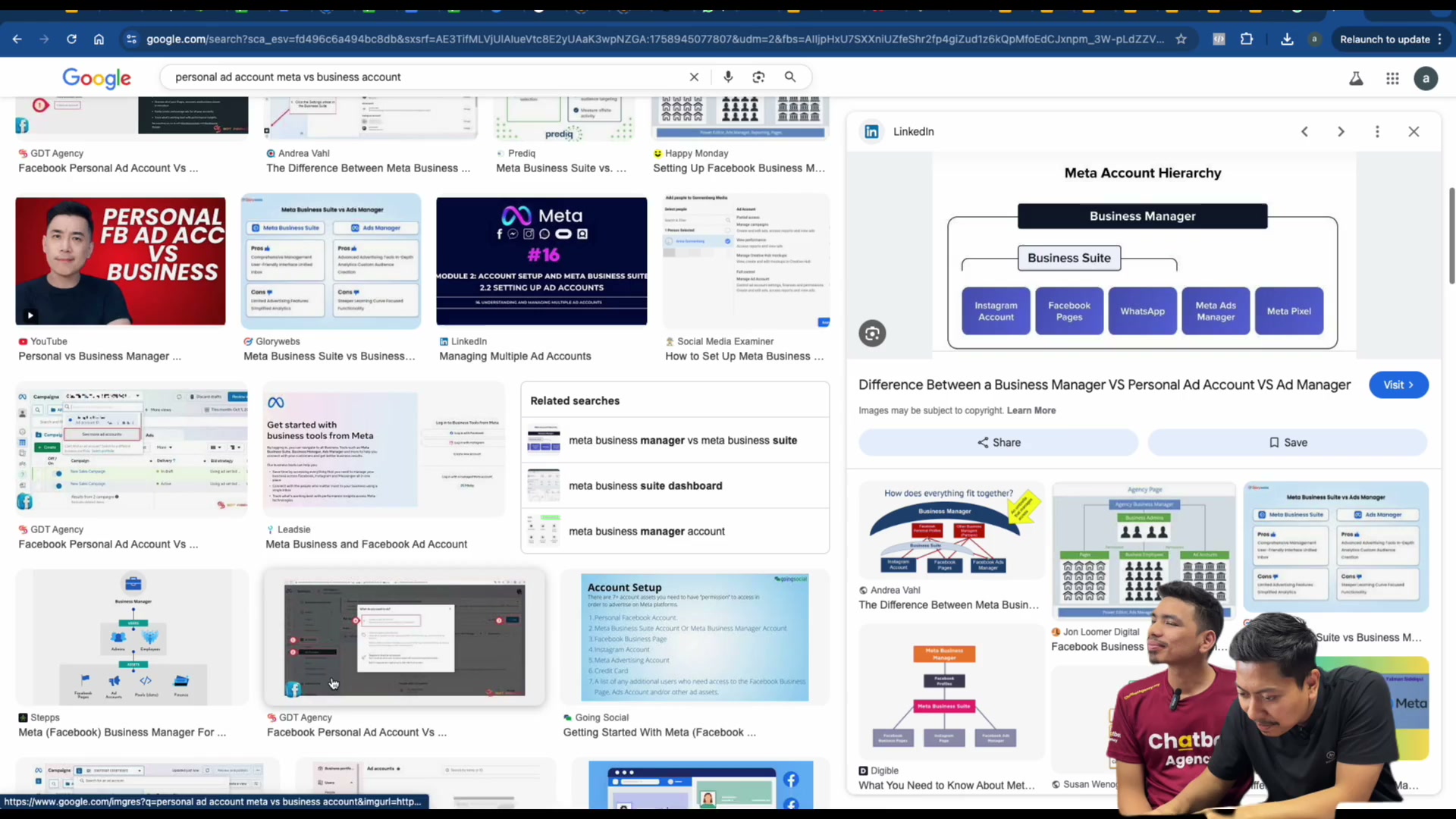Open Glorywebs Meta Business Suite vs Ads Manager image
Screen dimensions: 1456x819
[331, 261]
